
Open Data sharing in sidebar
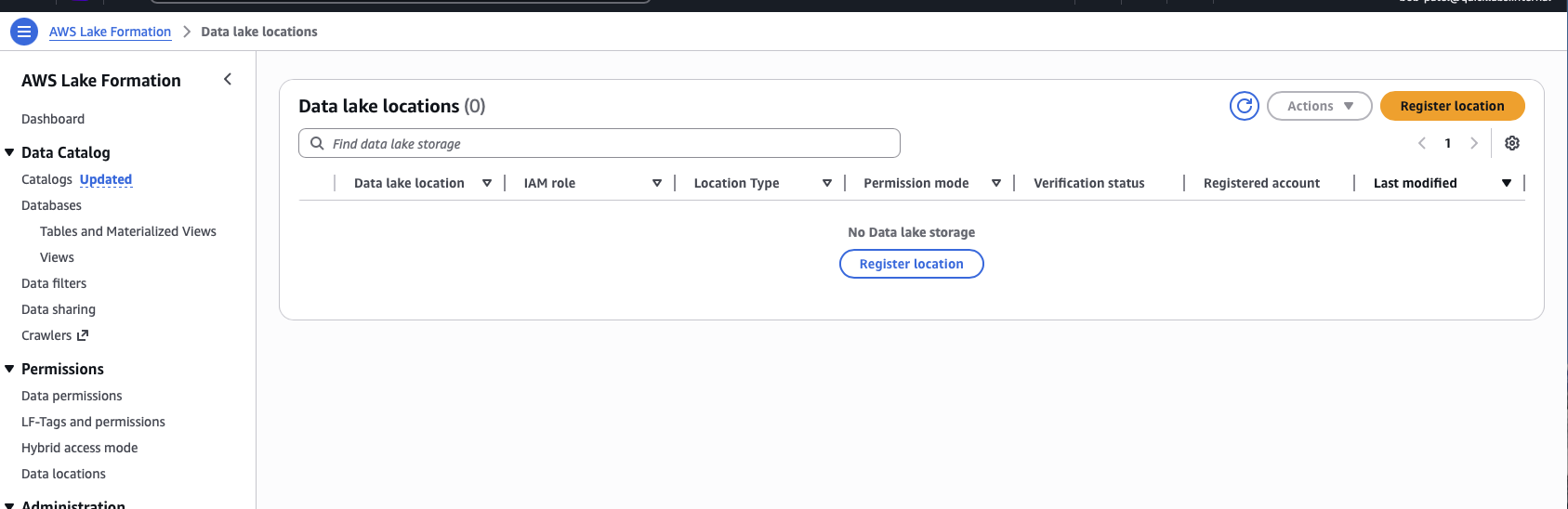[x=59, y=309]
